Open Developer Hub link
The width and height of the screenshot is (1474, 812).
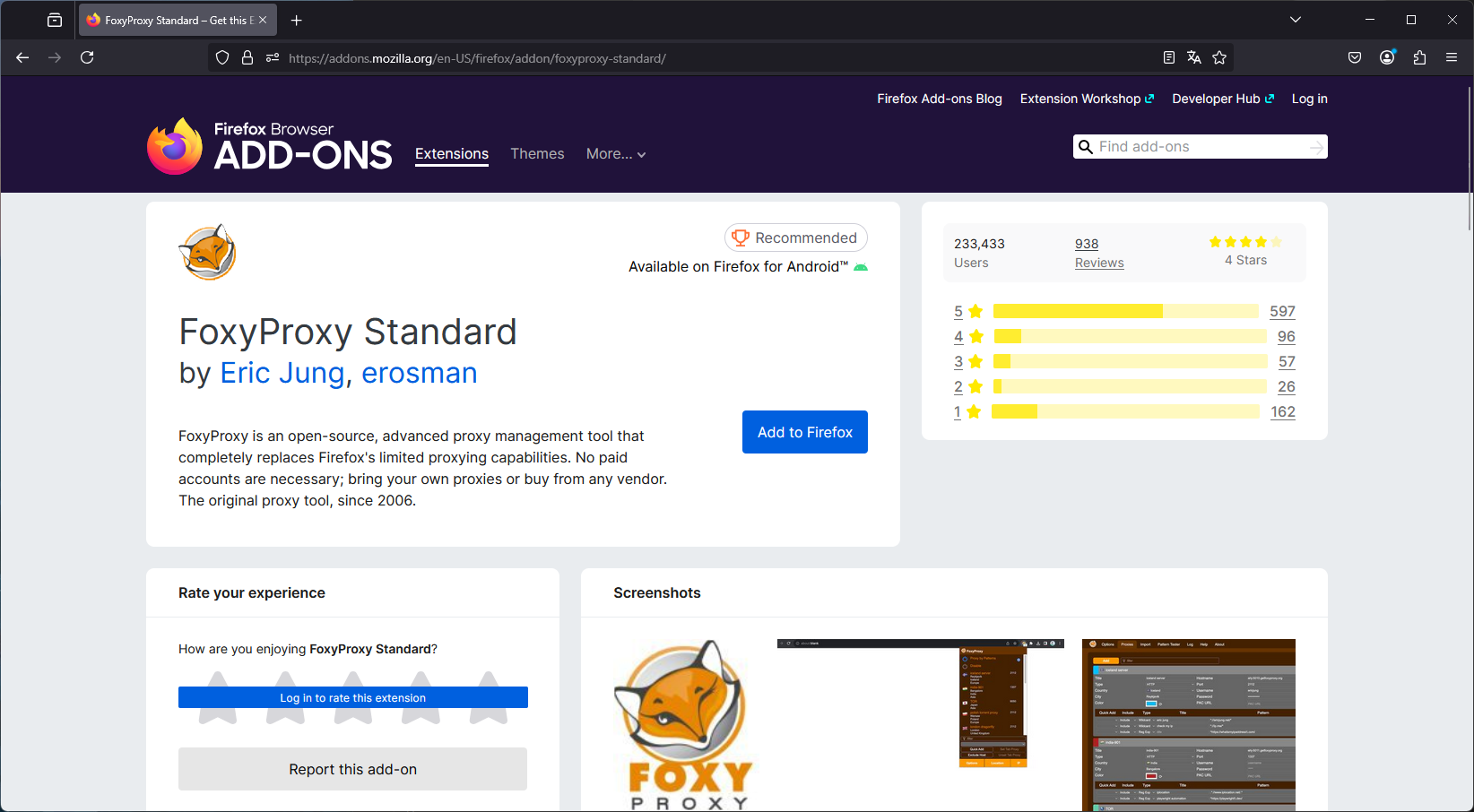click(x=1223, y=99)
